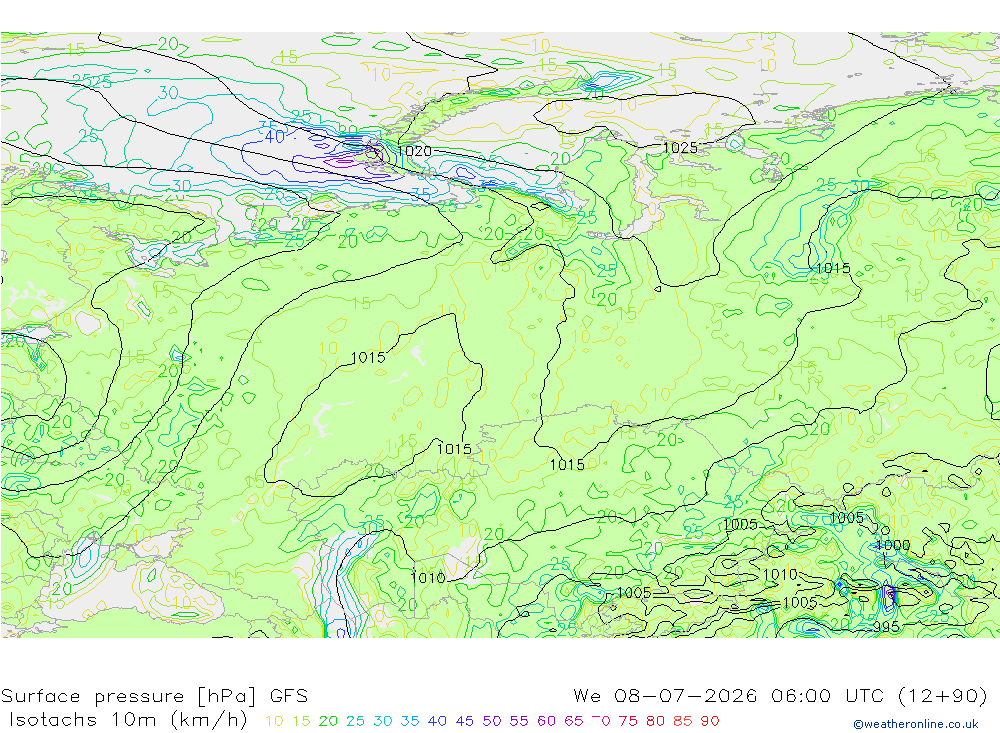Select the 15 legend value

tap(301, 721)
